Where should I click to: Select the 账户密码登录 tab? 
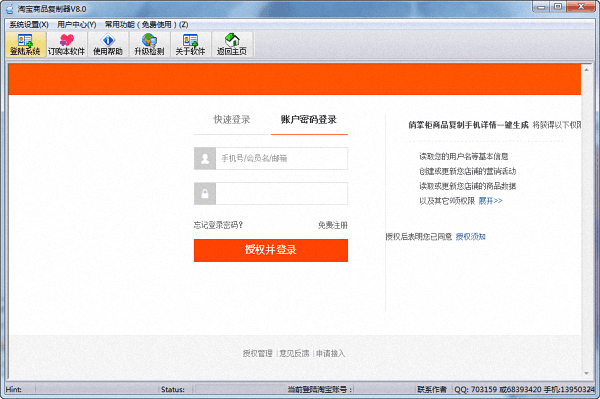309,120
